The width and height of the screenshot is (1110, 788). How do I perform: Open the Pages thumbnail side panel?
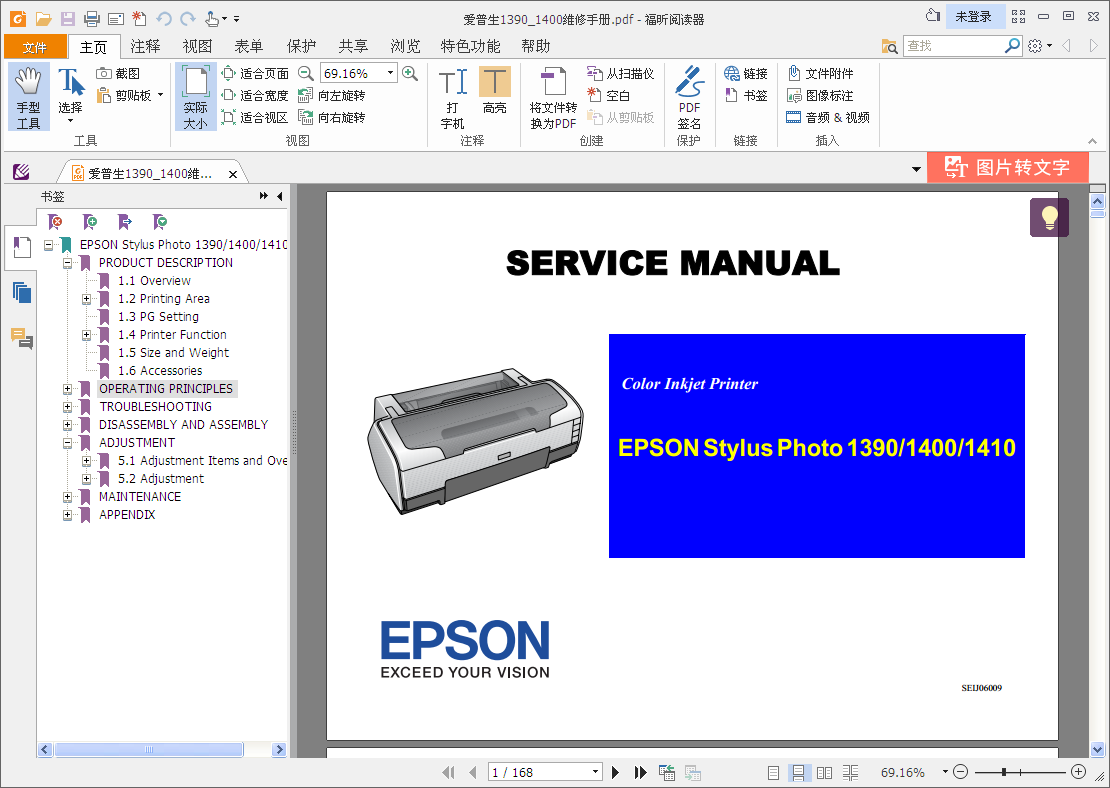pos(22,292)
